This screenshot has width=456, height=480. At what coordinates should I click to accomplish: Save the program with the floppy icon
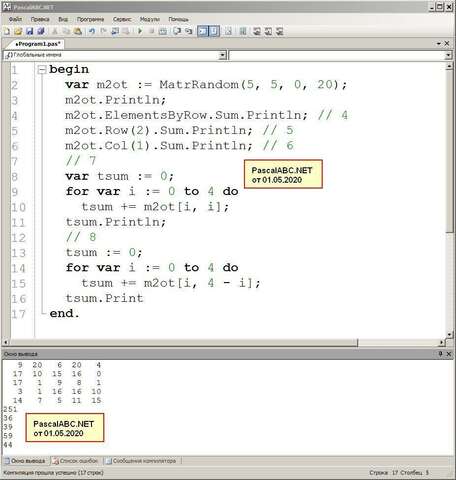coord(29,31)
